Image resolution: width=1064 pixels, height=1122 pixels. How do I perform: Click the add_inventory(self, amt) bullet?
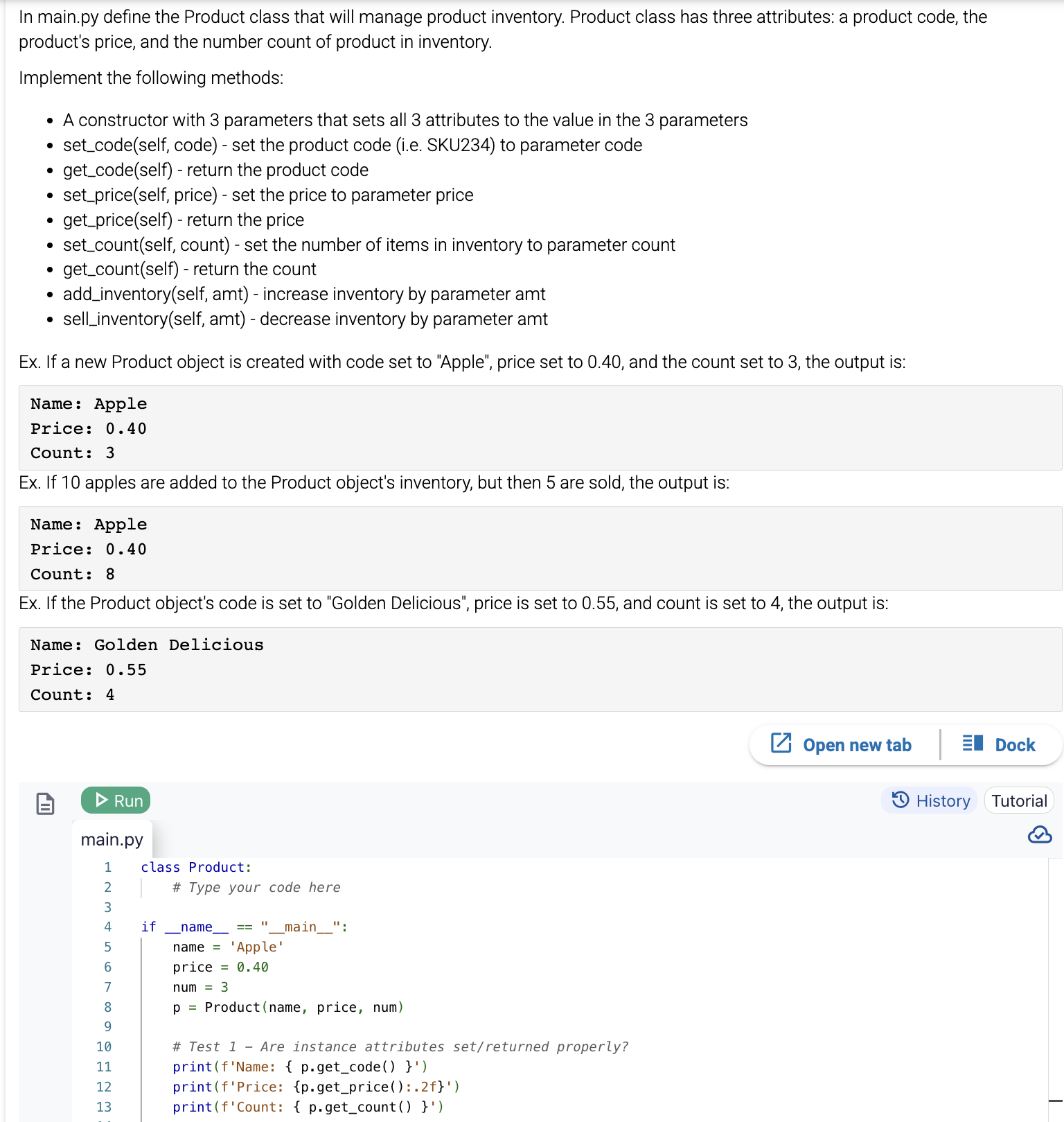click(304, 294)
